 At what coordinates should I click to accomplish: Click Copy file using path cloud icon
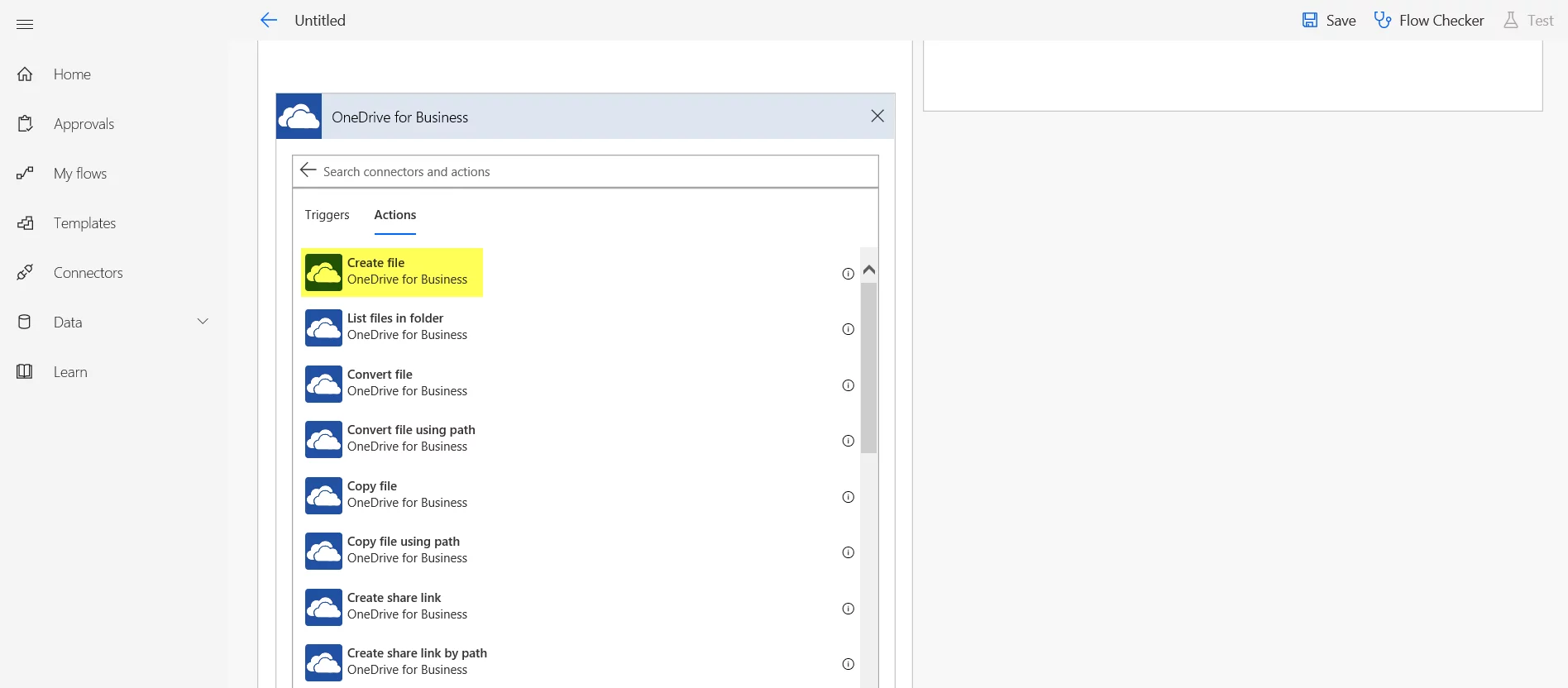tap(323, 551)
